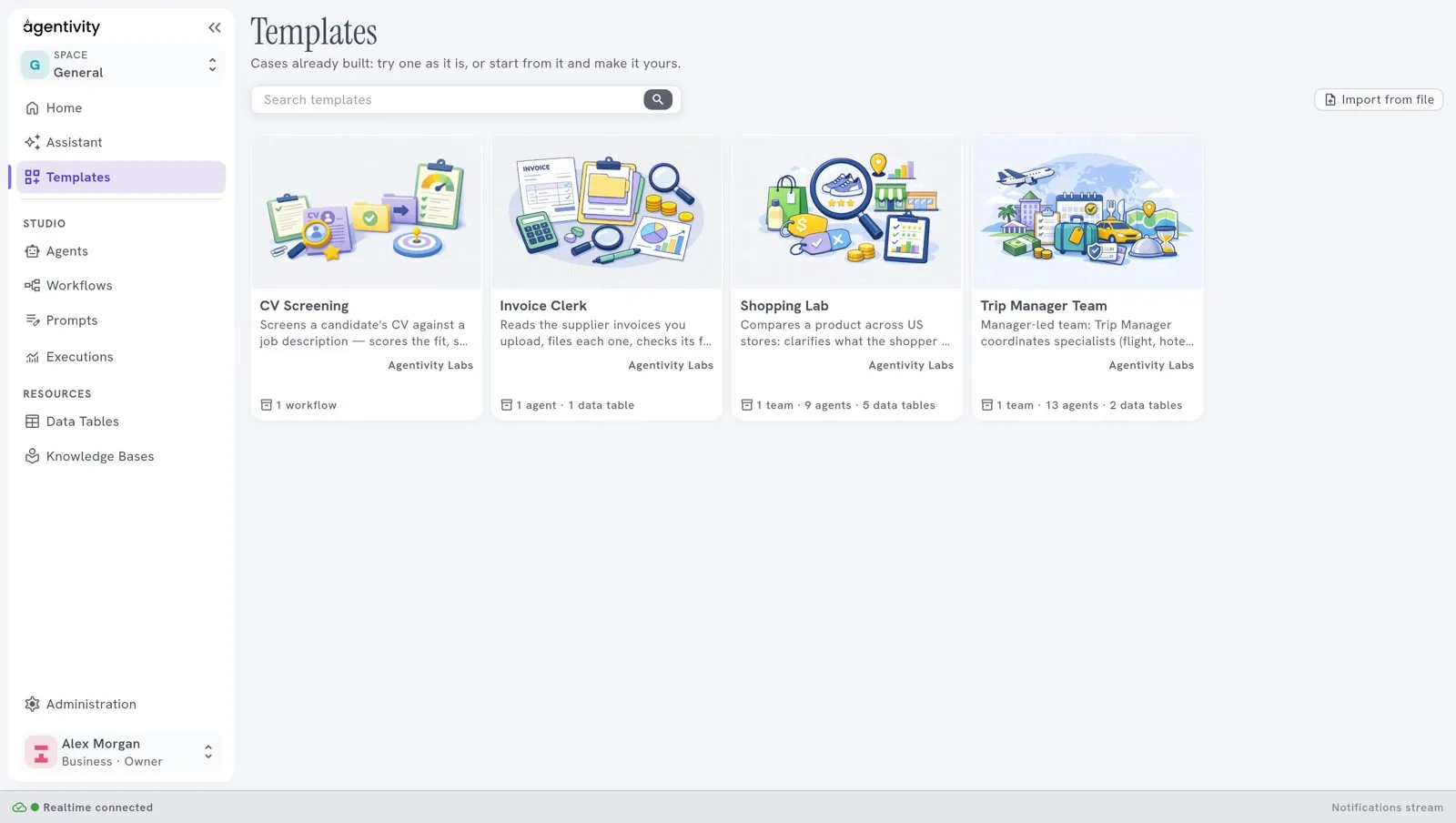Click "1 agent · 1 data table" text

coord(575,405)
